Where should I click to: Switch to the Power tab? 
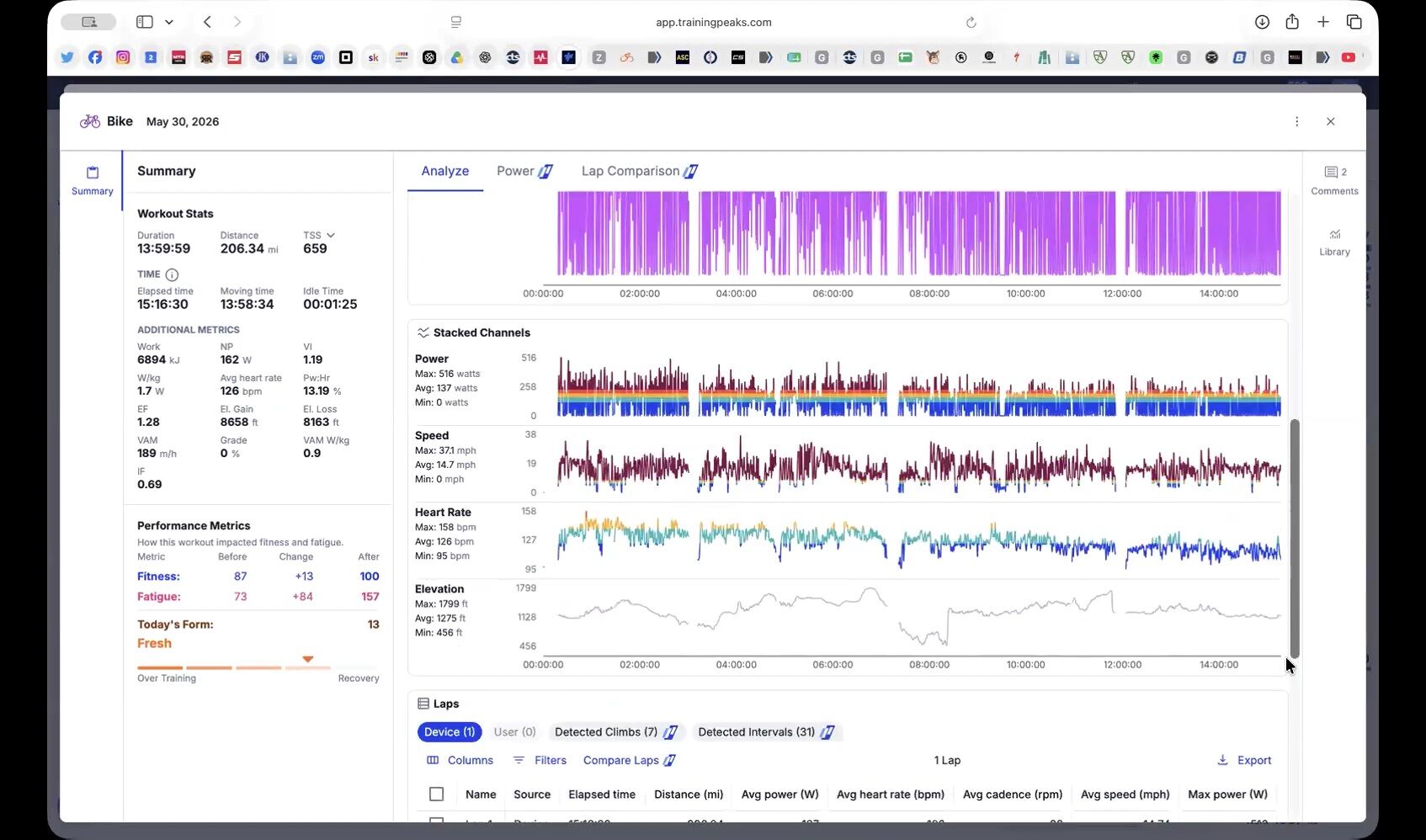pyautogui.click(x=524, y=171)
